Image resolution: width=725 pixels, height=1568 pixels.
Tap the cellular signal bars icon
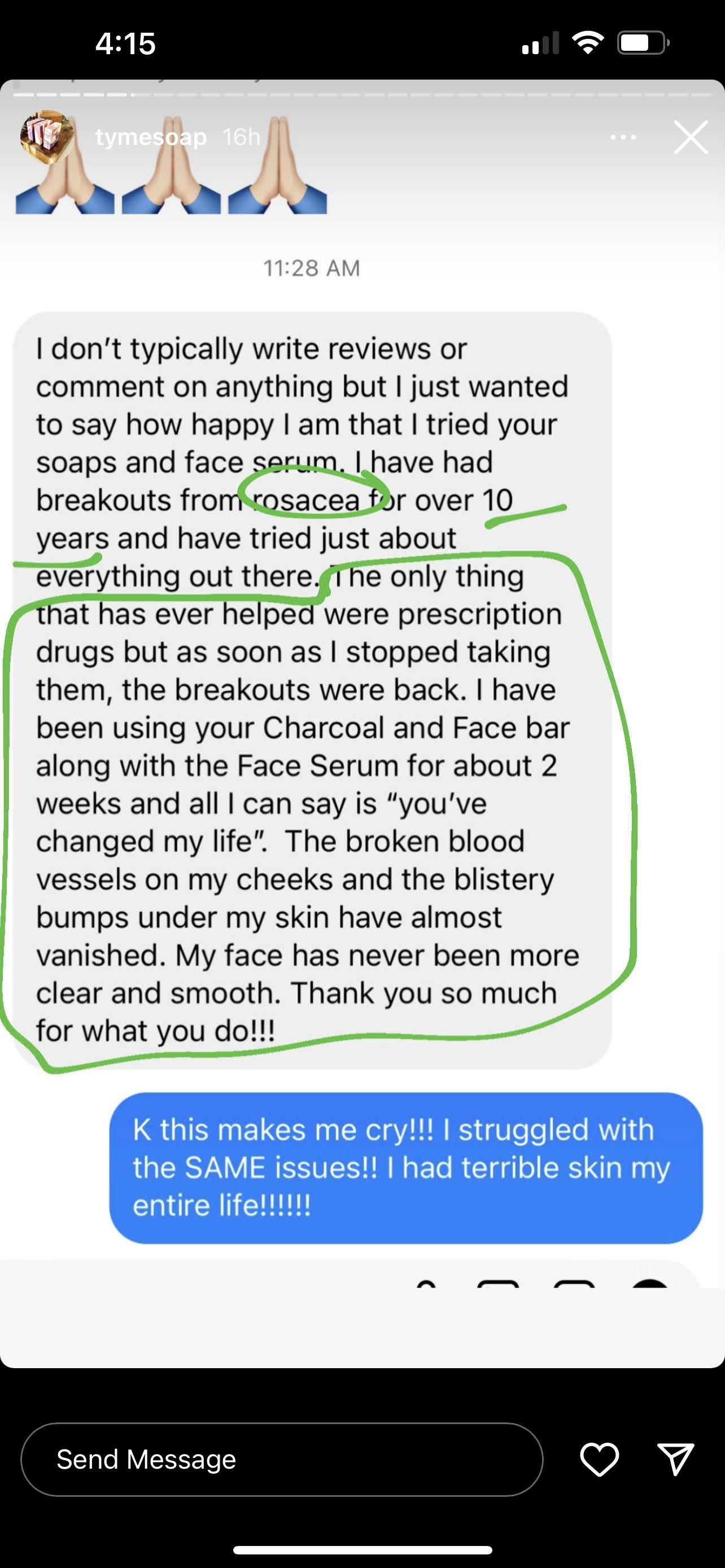(x=540, y=45)
